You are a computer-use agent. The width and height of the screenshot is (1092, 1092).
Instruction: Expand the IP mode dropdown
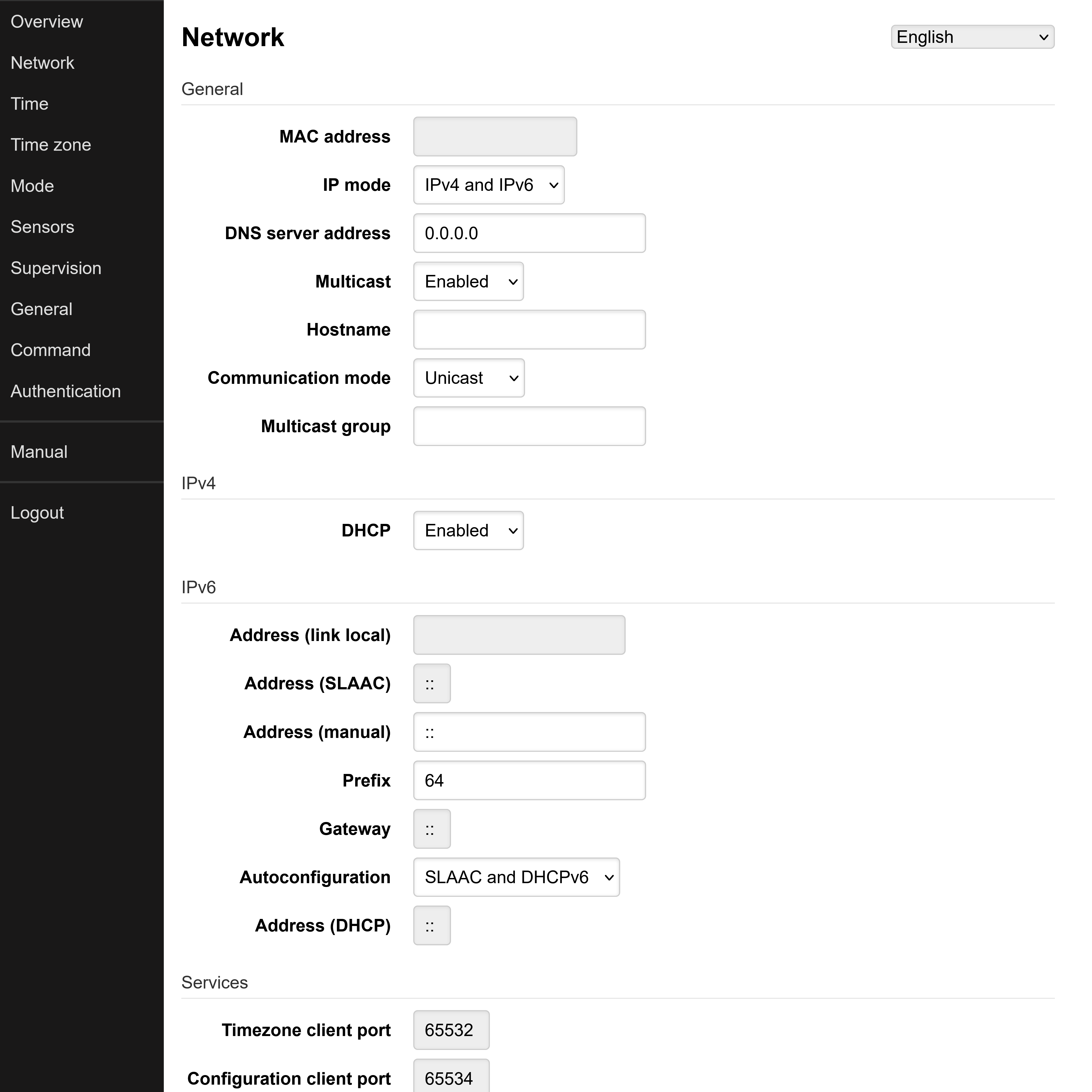(488, 185)
